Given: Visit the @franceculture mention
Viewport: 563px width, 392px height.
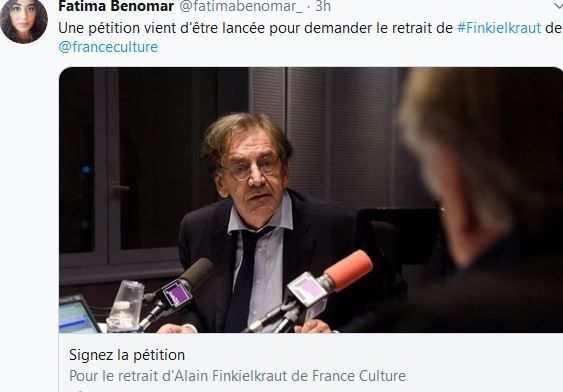Looking at the screenshot, I should click(108, 47).
